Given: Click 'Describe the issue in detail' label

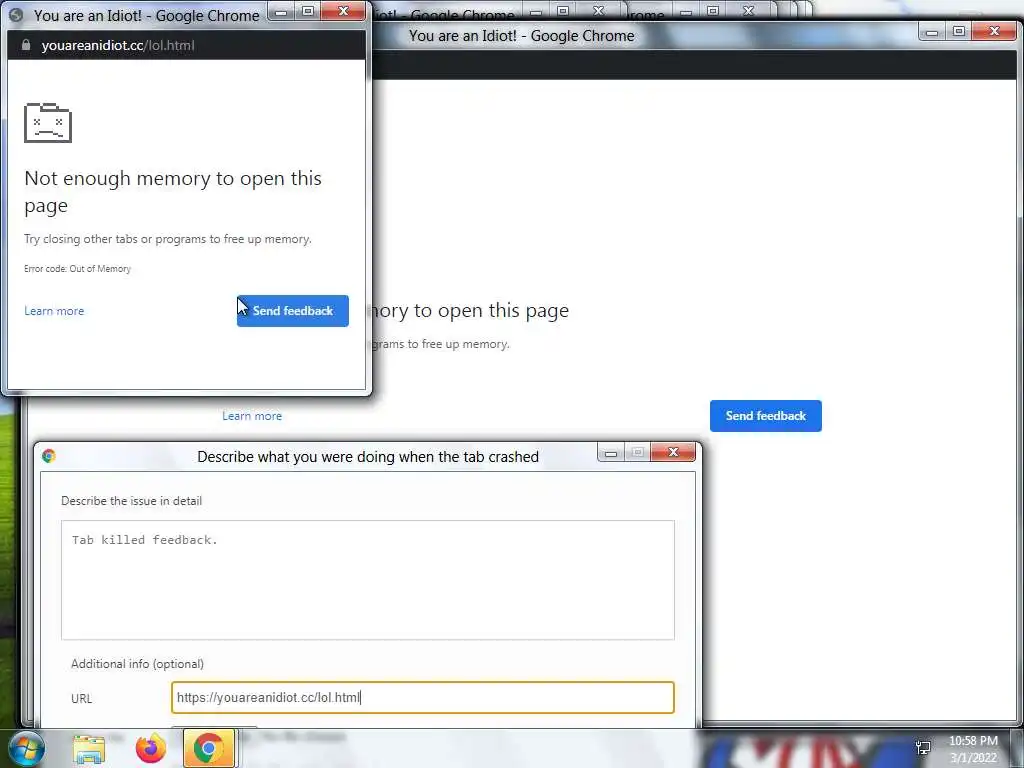Looking at the screenshot, I should pos(131,501).
